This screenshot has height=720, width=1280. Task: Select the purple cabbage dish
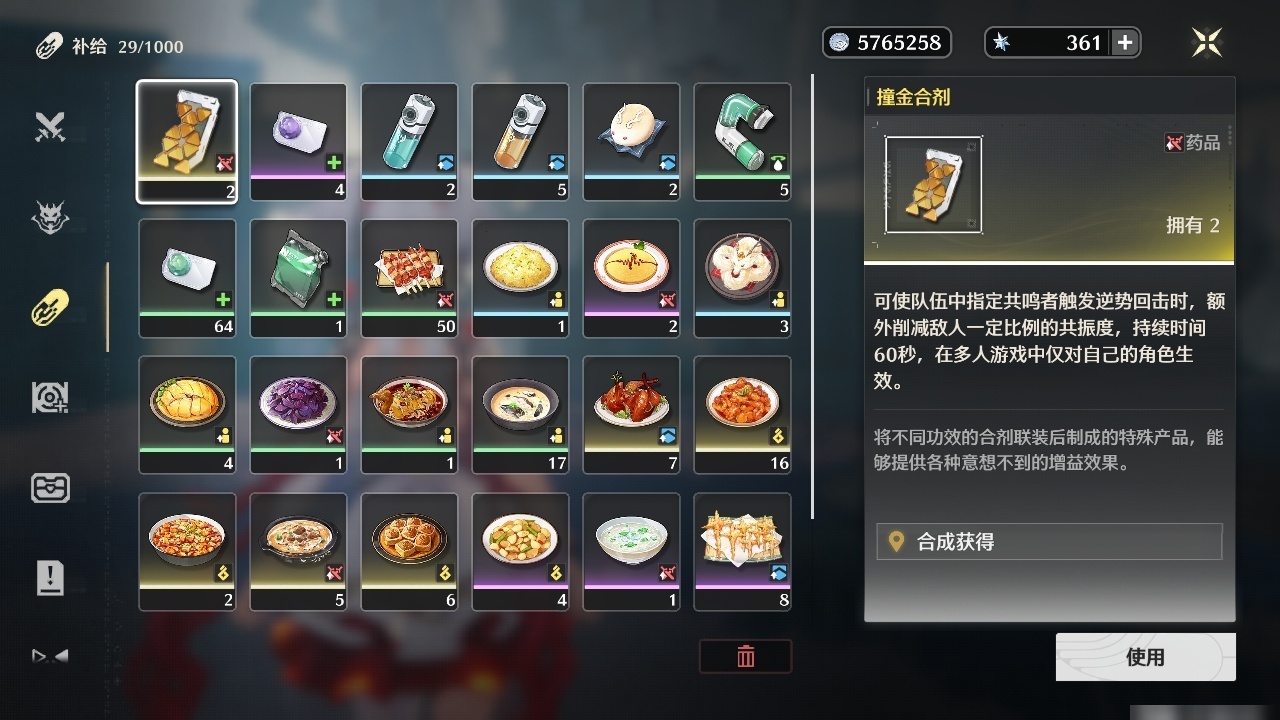298,414
